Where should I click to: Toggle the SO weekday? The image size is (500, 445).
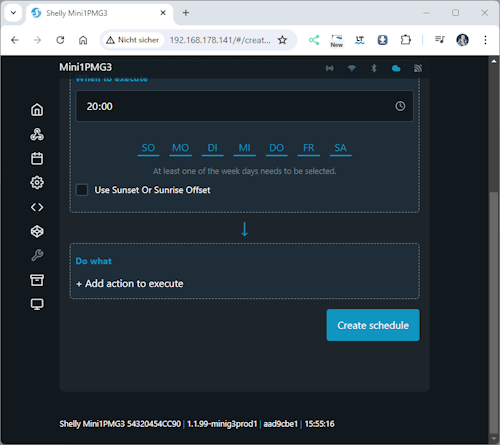(148, 148)
